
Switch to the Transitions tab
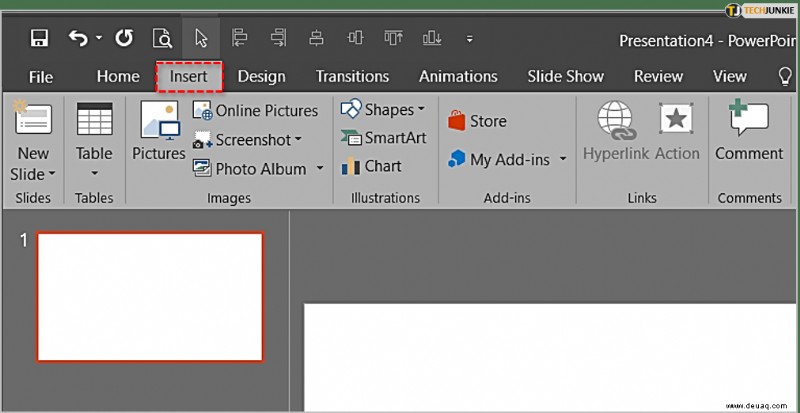click(352, 77)
